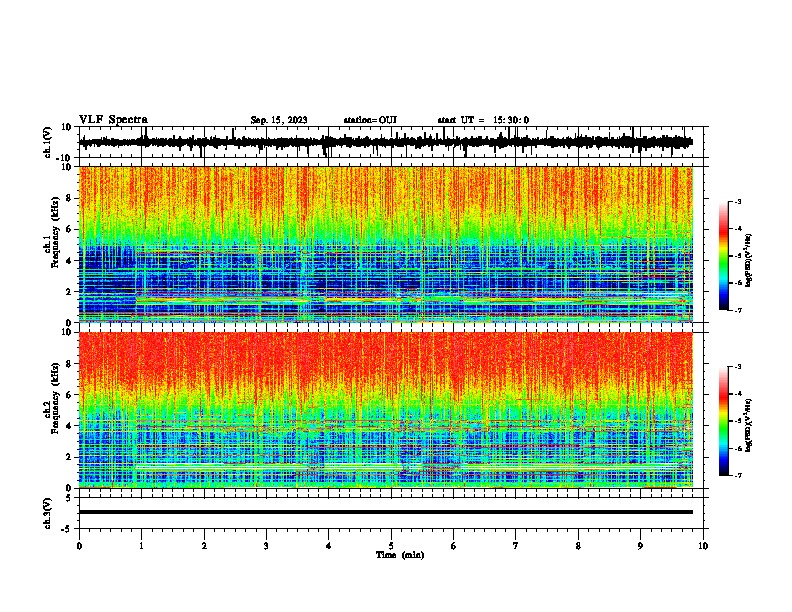Click time-axis tick label "5"

391,546
